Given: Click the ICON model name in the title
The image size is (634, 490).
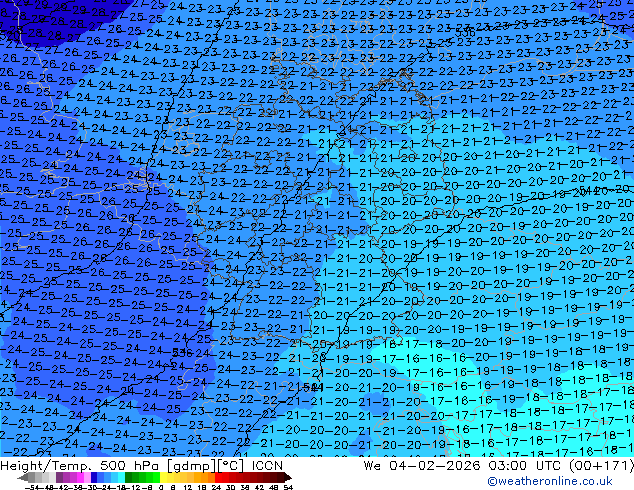Looking at the screenshot, I should click(267, 466).
